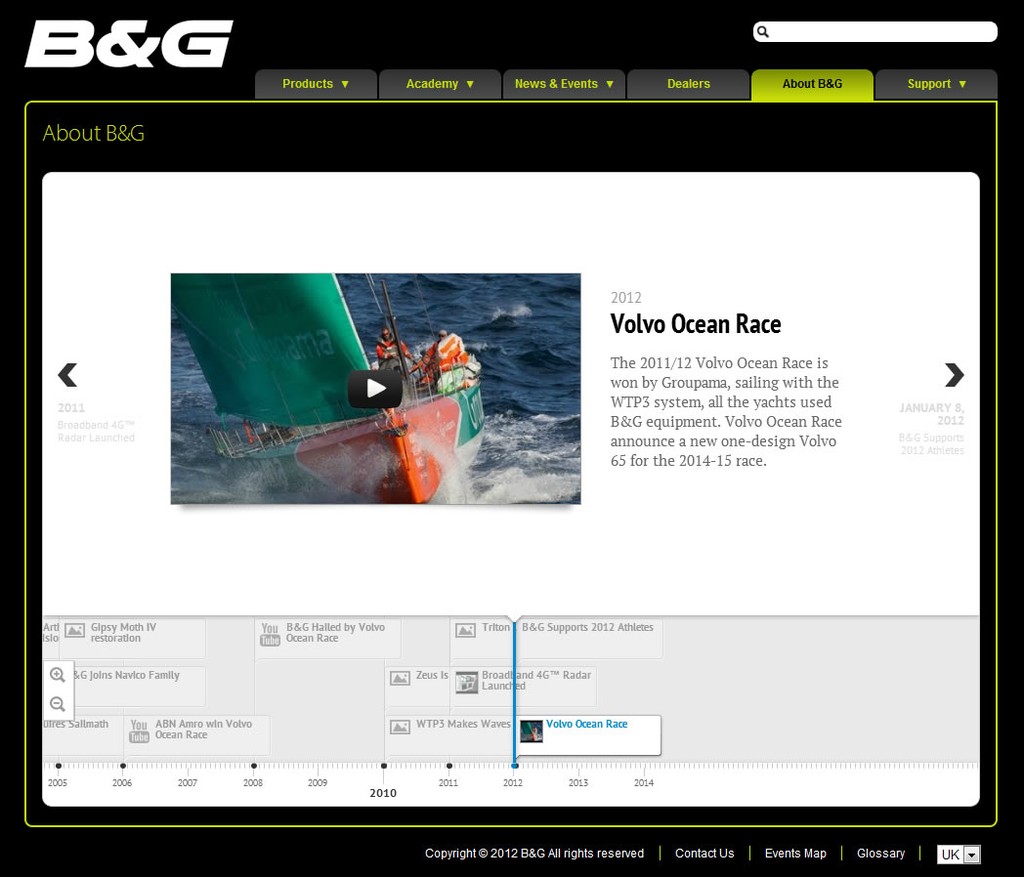The width and height of the screenshot is (1024, 877).
Task: Click the WTP3 Makes Waves image icon
Action: (400, 727)
